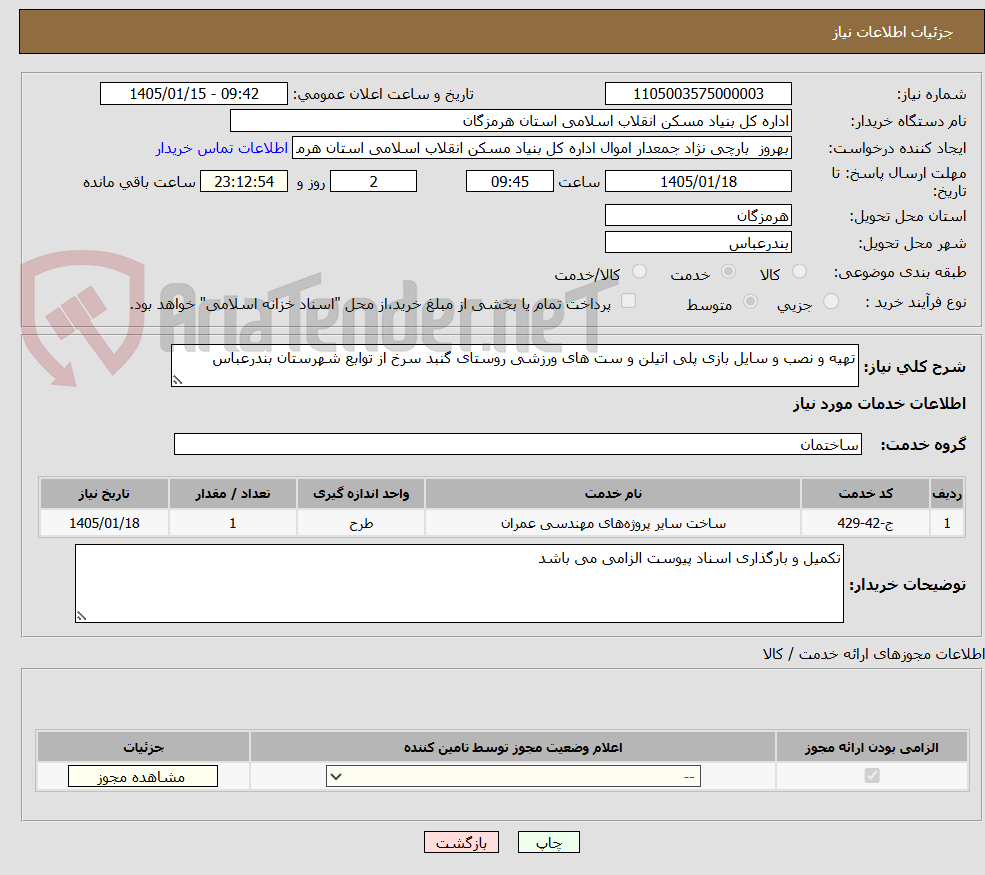Select the جزیی purchase type radio
Image resolution: width=985 pixels, height=875 pixels.
830,302
